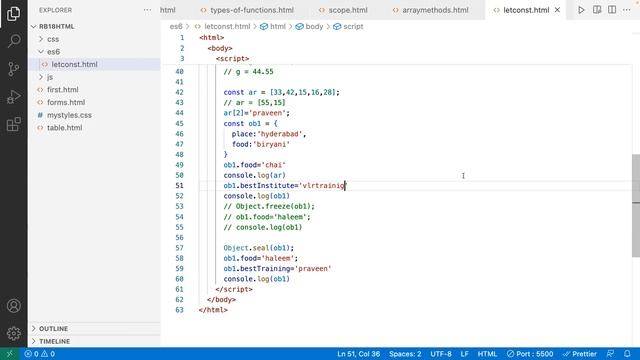Click Port : 5500 Live Server status
The width and height of the screenshot is (640, 360).
click(x=530, y=354)
